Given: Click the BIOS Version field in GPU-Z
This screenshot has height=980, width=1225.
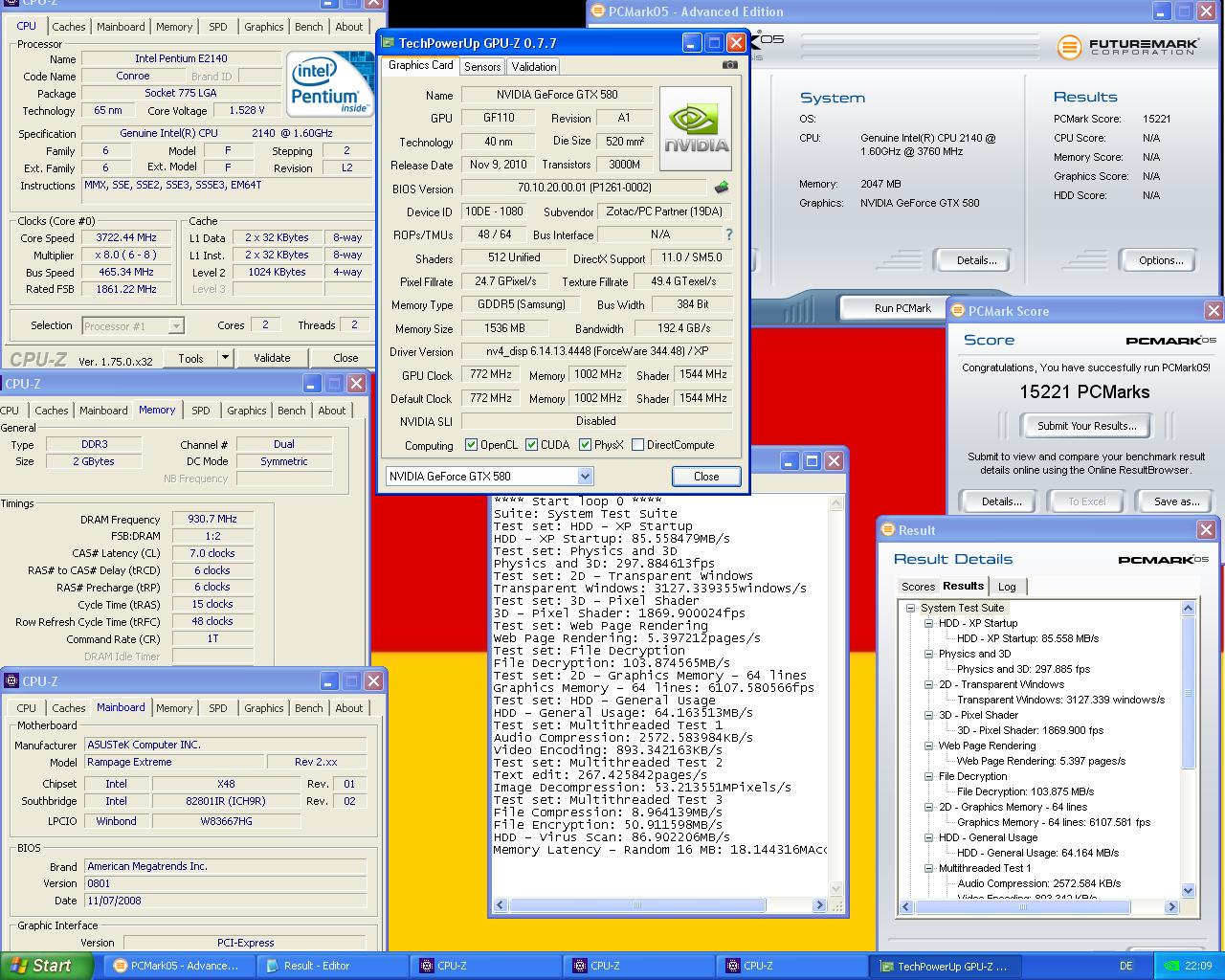Looking at the screenshot, I should (x=585, y=189).
